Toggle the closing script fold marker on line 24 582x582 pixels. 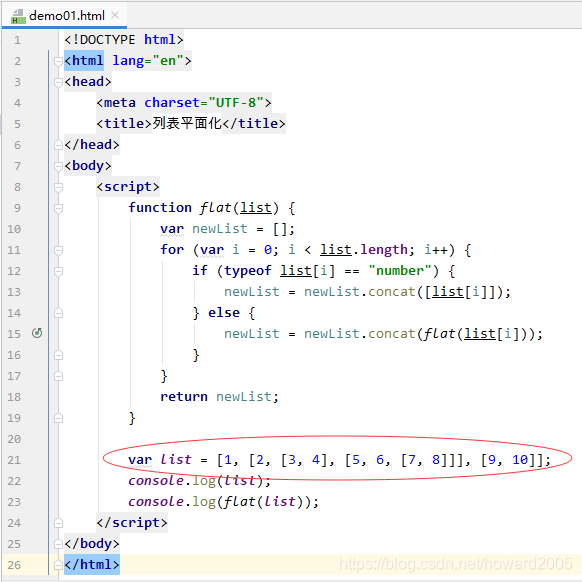click(58, 523)
